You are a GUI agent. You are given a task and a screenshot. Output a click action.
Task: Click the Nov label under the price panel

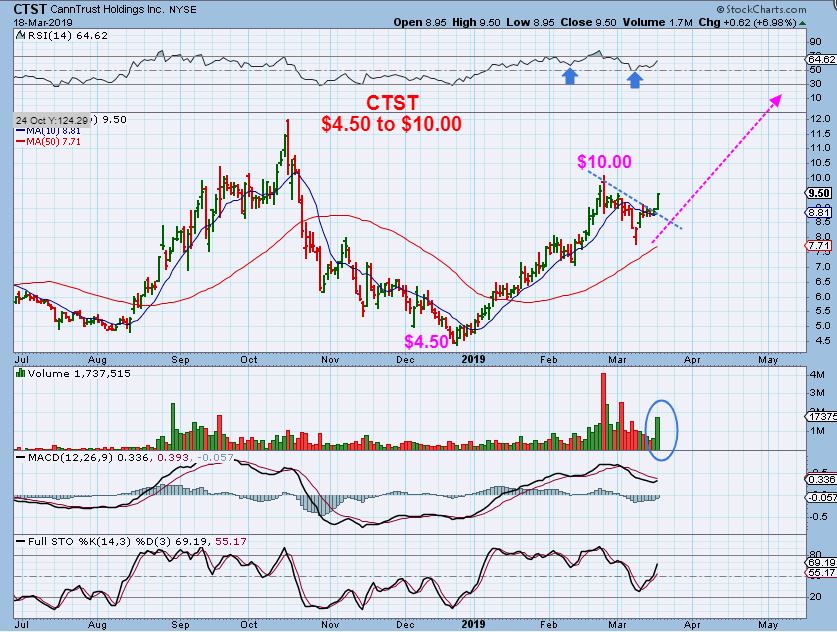coord(330,360)
